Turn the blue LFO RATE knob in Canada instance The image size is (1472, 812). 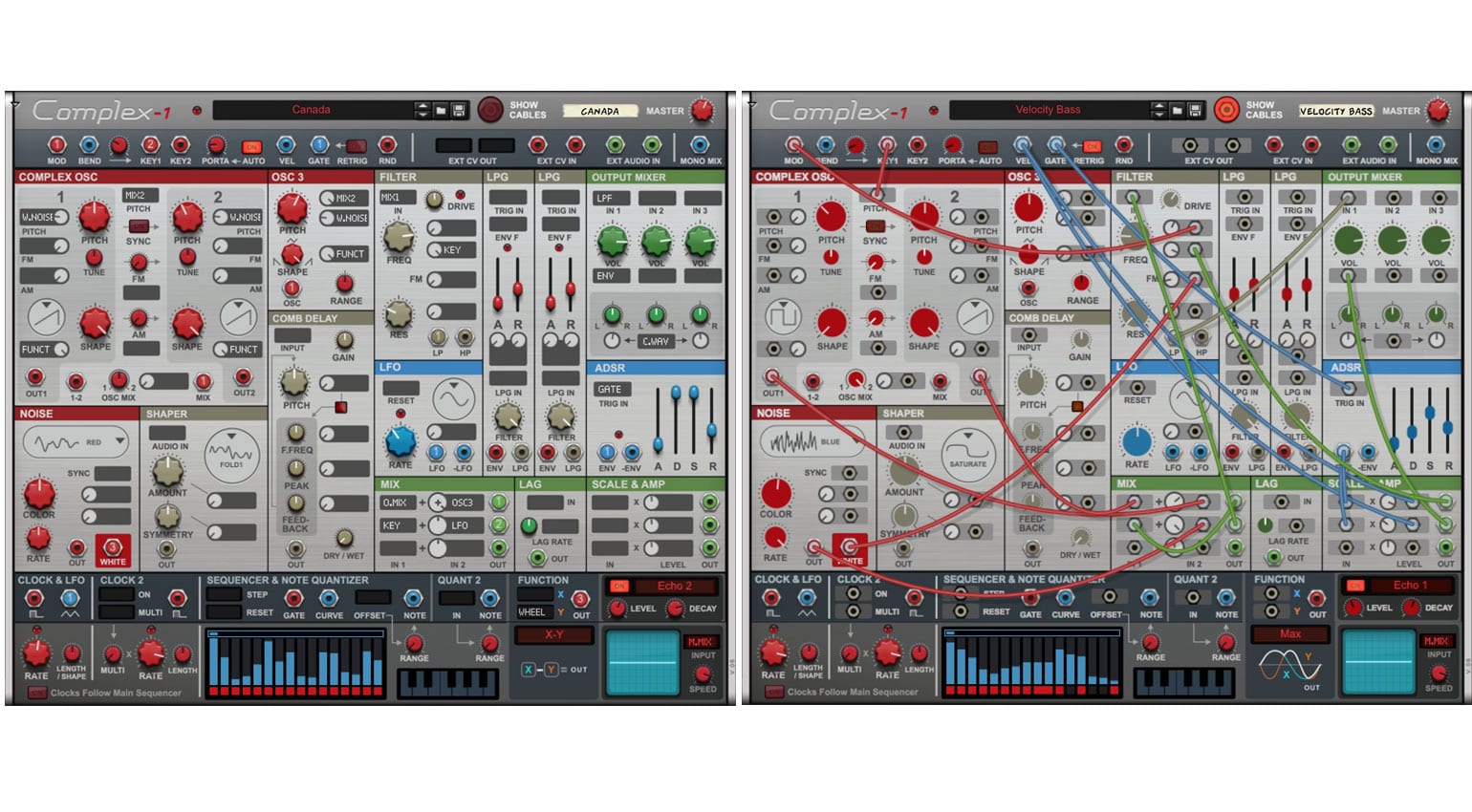[400, 440]
